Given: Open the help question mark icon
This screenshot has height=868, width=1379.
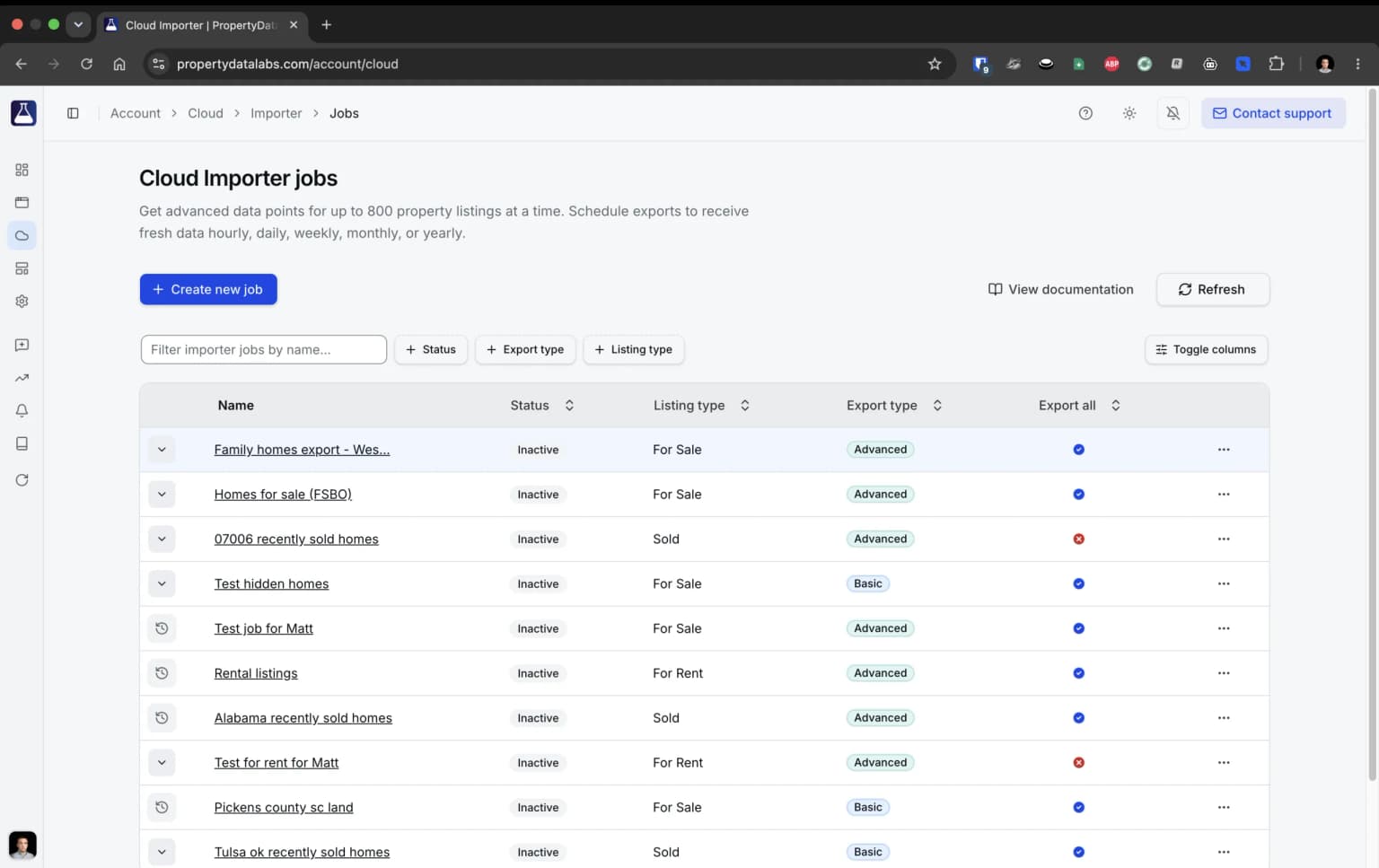Looking at the screenshot, I should [1085, 113].
